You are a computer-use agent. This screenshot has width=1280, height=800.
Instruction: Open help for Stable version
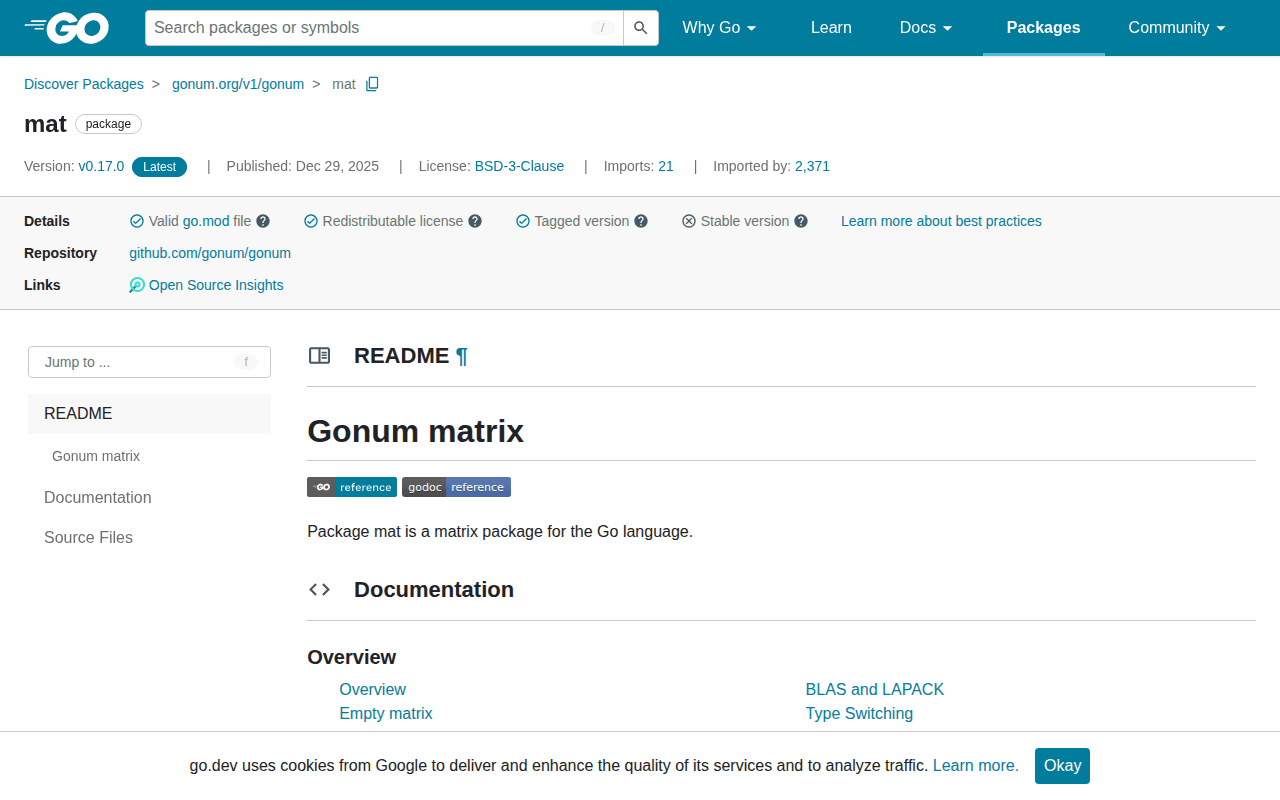click(801, 221)
